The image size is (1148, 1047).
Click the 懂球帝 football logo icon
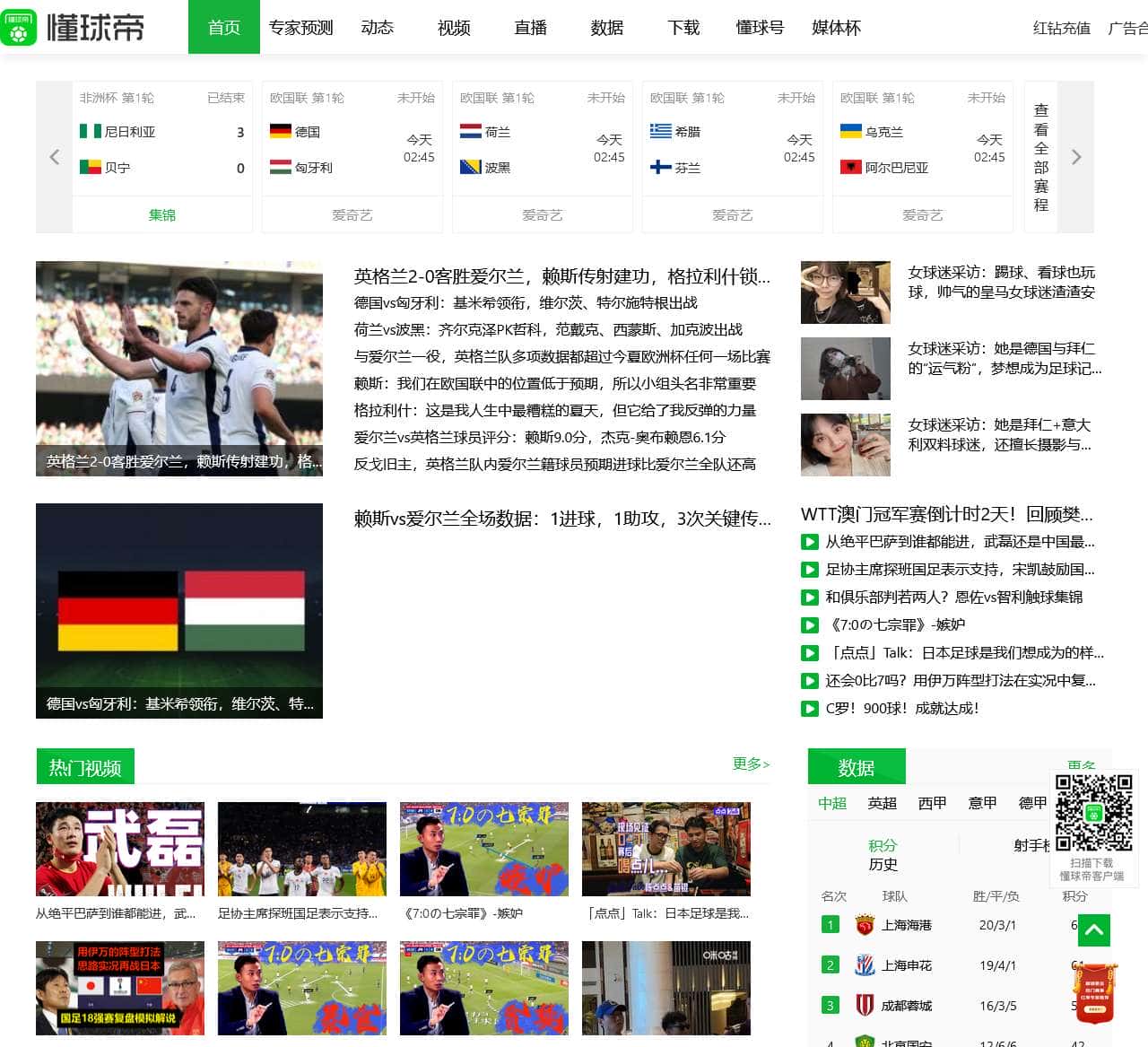pos(20,28)
